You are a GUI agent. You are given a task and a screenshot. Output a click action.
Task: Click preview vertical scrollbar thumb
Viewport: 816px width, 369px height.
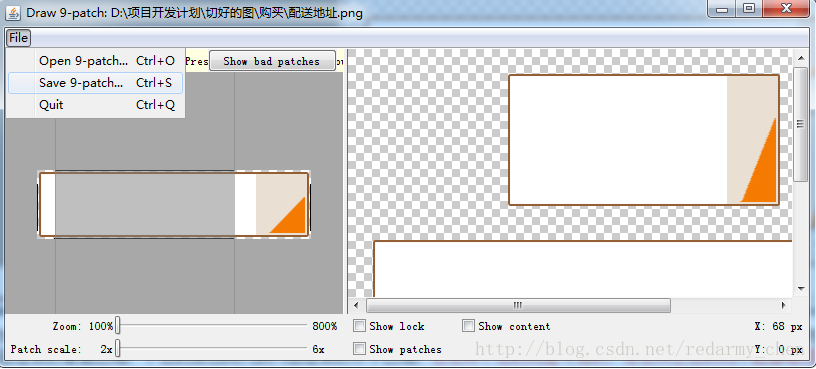coord(800,124)
